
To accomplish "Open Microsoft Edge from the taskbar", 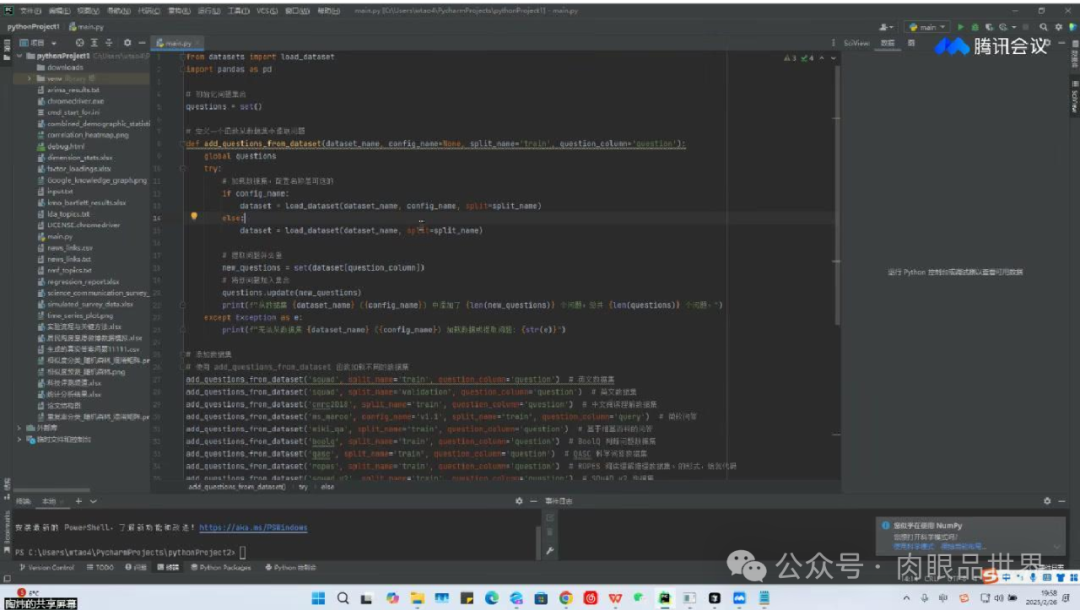I will point(492,598).
